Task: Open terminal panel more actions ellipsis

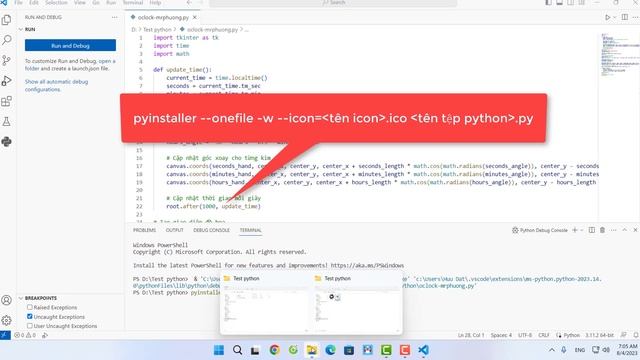Action: [613, 230]
